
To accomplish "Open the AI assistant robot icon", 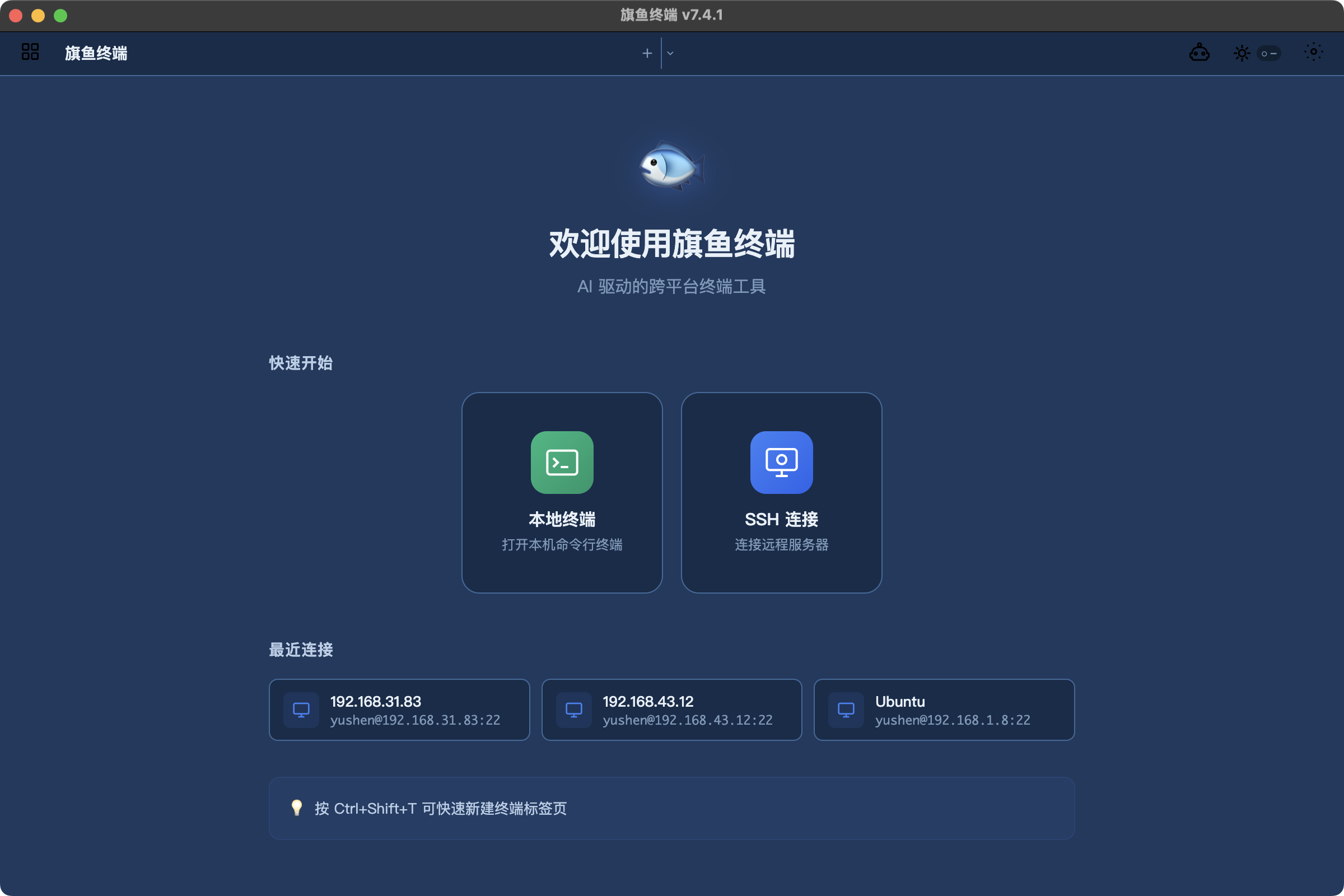I will 1200,53.
